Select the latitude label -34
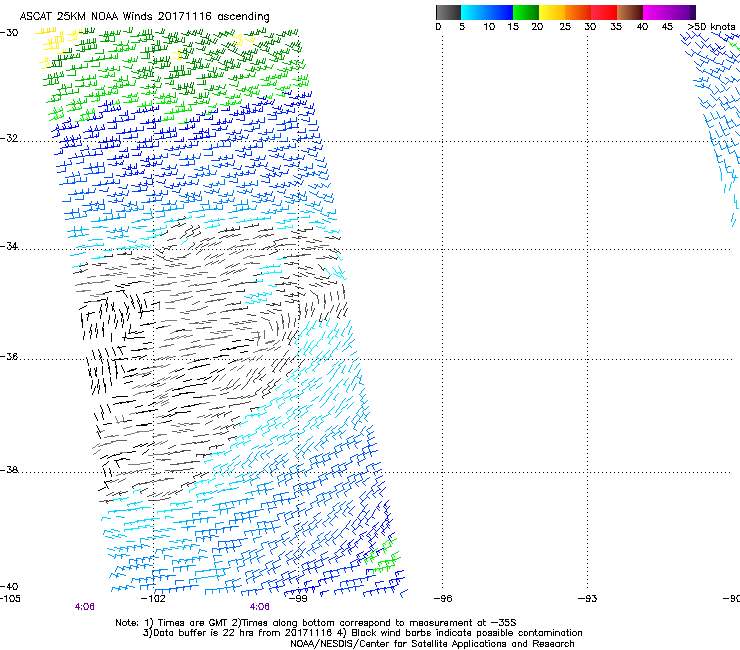 coord(9,246)
